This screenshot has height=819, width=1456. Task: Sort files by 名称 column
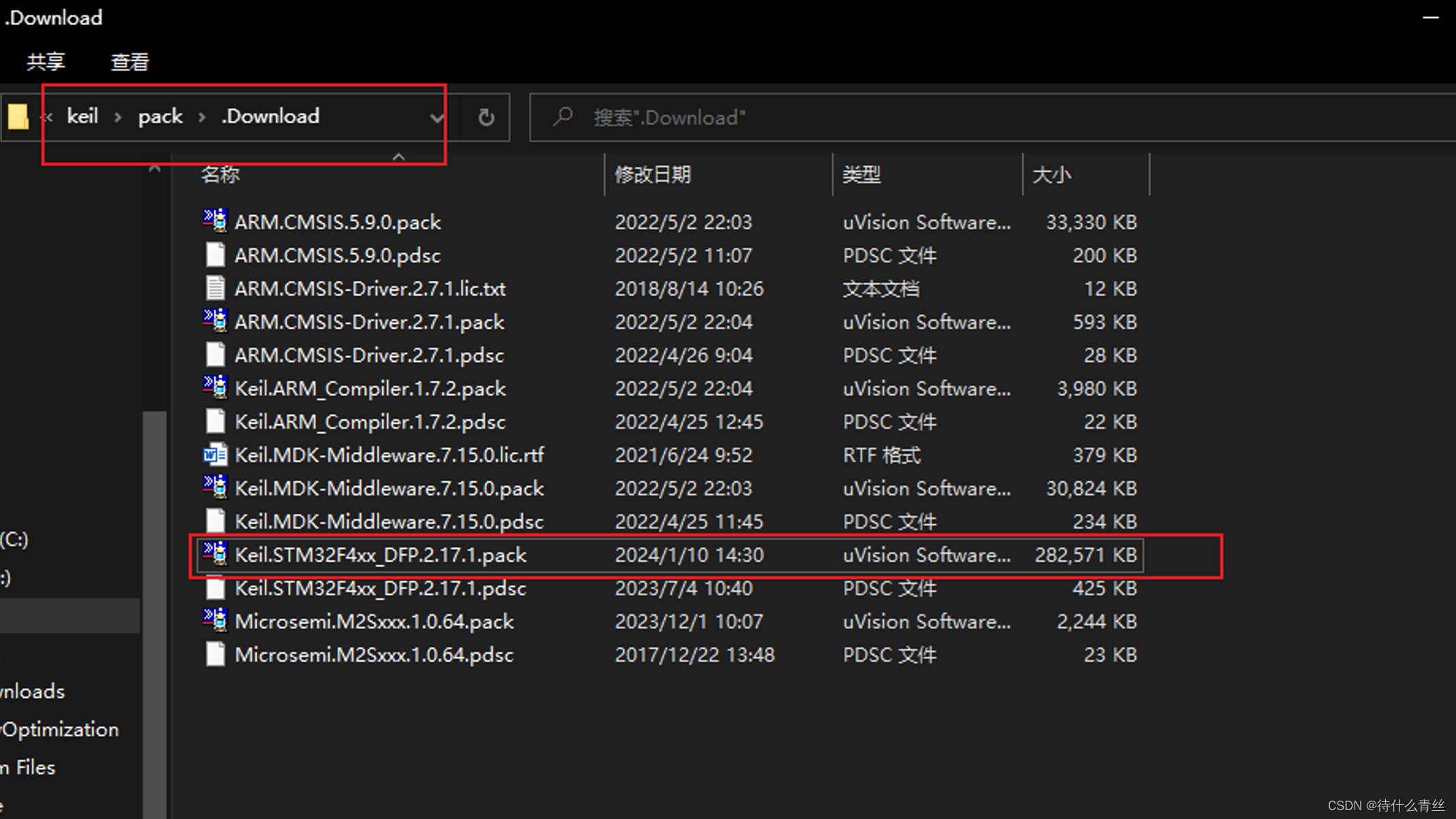(x=221, y=175)
